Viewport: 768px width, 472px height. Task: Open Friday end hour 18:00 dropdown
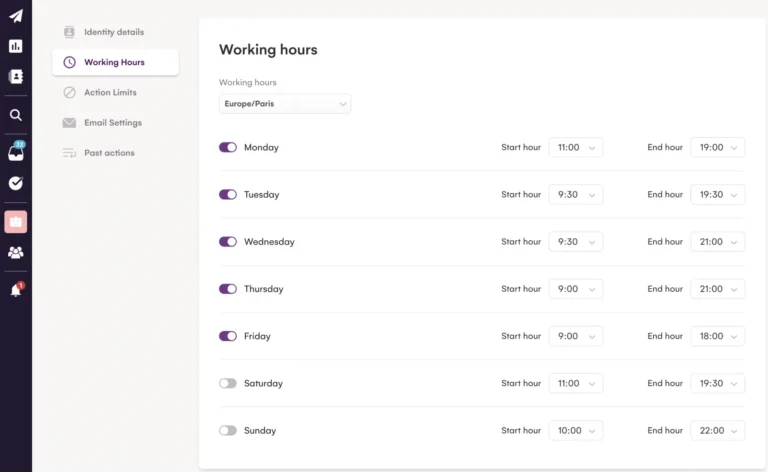(x=718, y=336)
